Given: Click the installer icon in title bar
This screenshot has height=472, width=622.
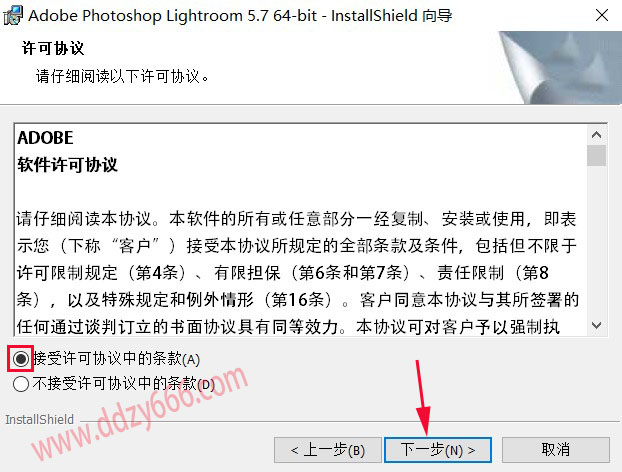Looking at the screenshot, I should [x=13, y=15].
